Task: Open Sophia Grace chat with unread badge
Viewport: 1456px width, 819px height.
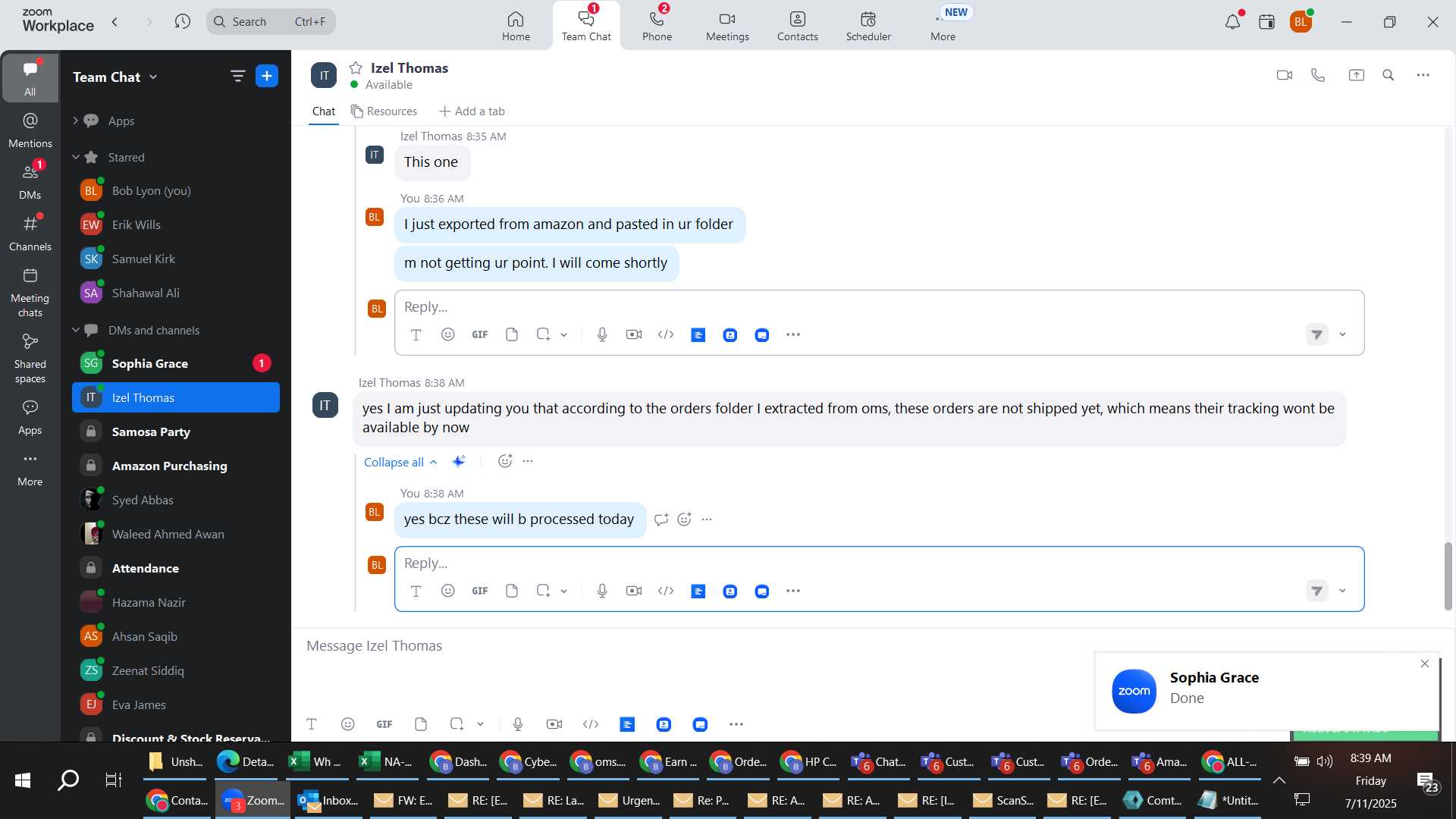Action: click(x=176, y=363)
